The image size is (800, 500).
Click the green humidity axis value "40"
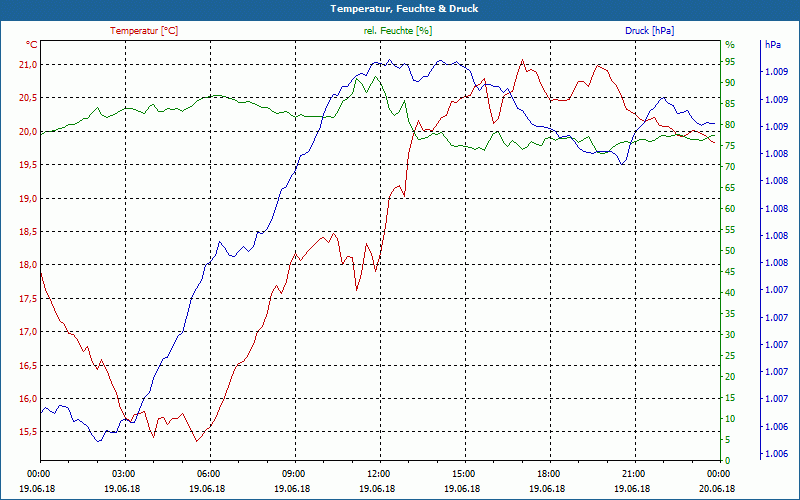730,293
